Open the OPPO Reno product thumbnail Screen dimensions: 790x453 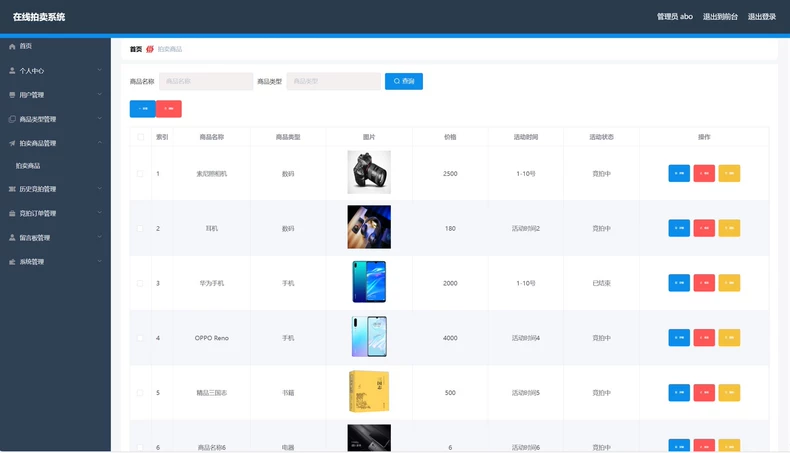point(369,337)
